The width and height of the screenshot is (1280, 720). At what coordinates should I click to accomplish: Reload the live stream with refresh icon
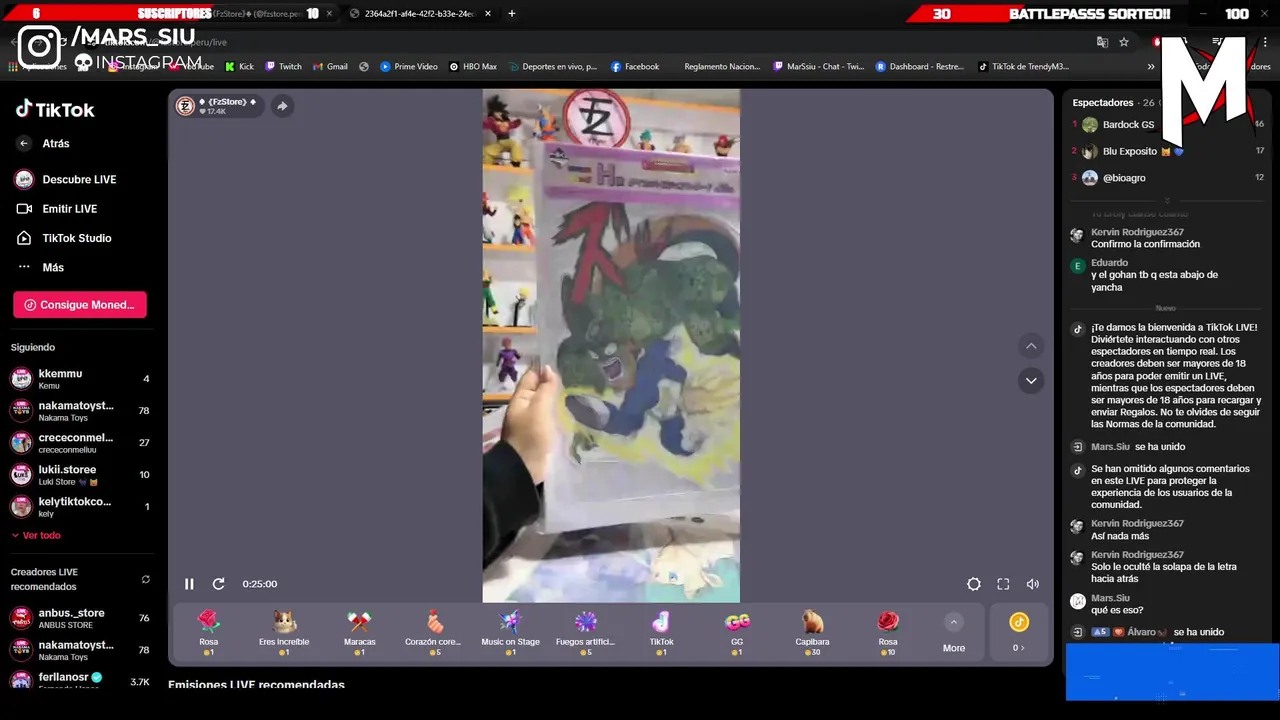coord(218,584)
